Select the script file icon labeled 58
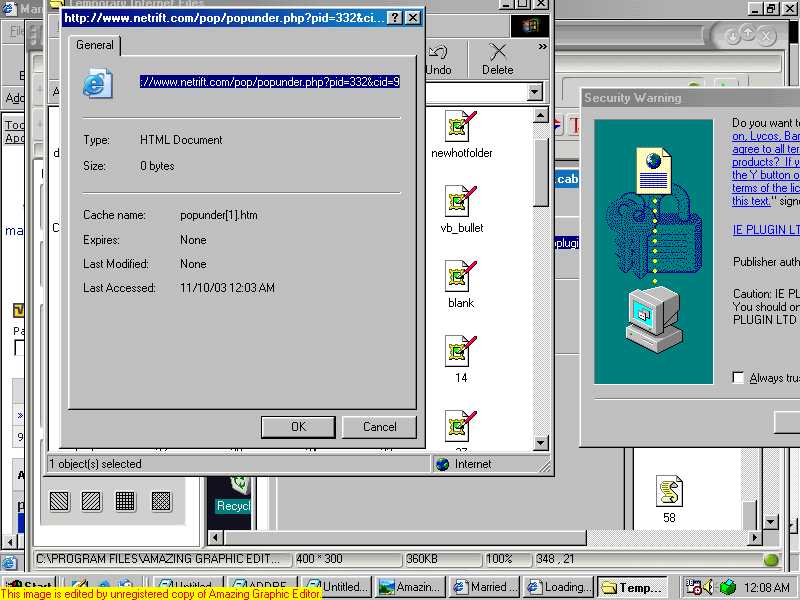800x600 pixels. point(669,492)
